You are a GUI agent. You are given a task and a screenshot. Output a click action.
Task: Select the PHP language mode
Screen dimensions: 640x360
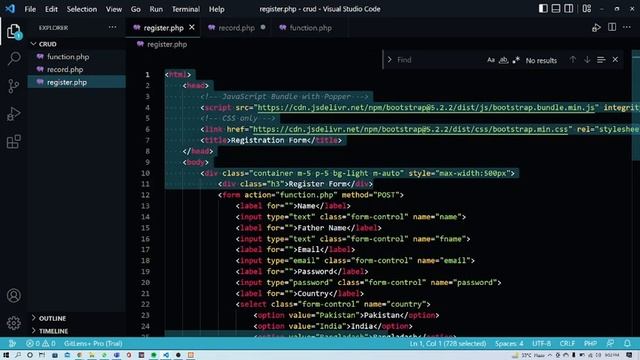pyautogui.click(x=590, y=343)
